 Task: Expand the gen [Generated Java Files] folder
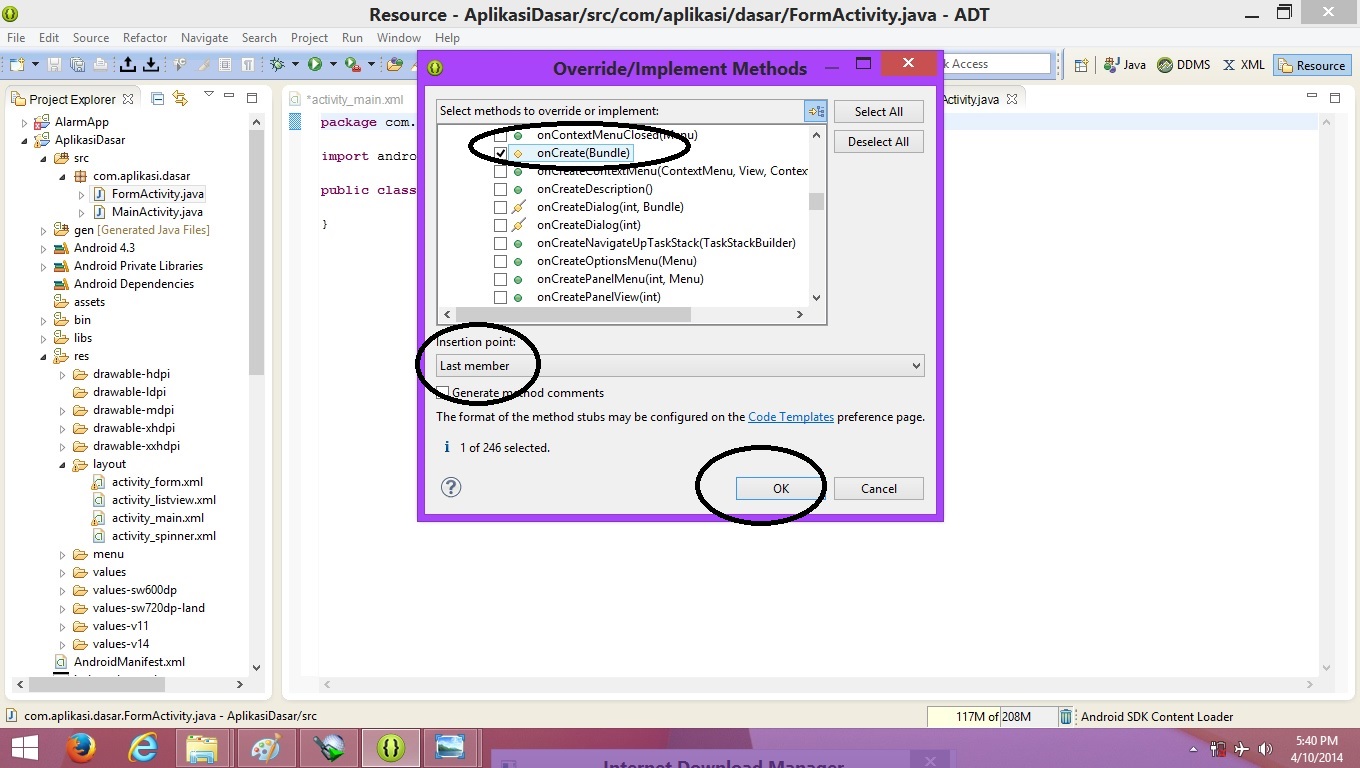[x=44, y=230]
